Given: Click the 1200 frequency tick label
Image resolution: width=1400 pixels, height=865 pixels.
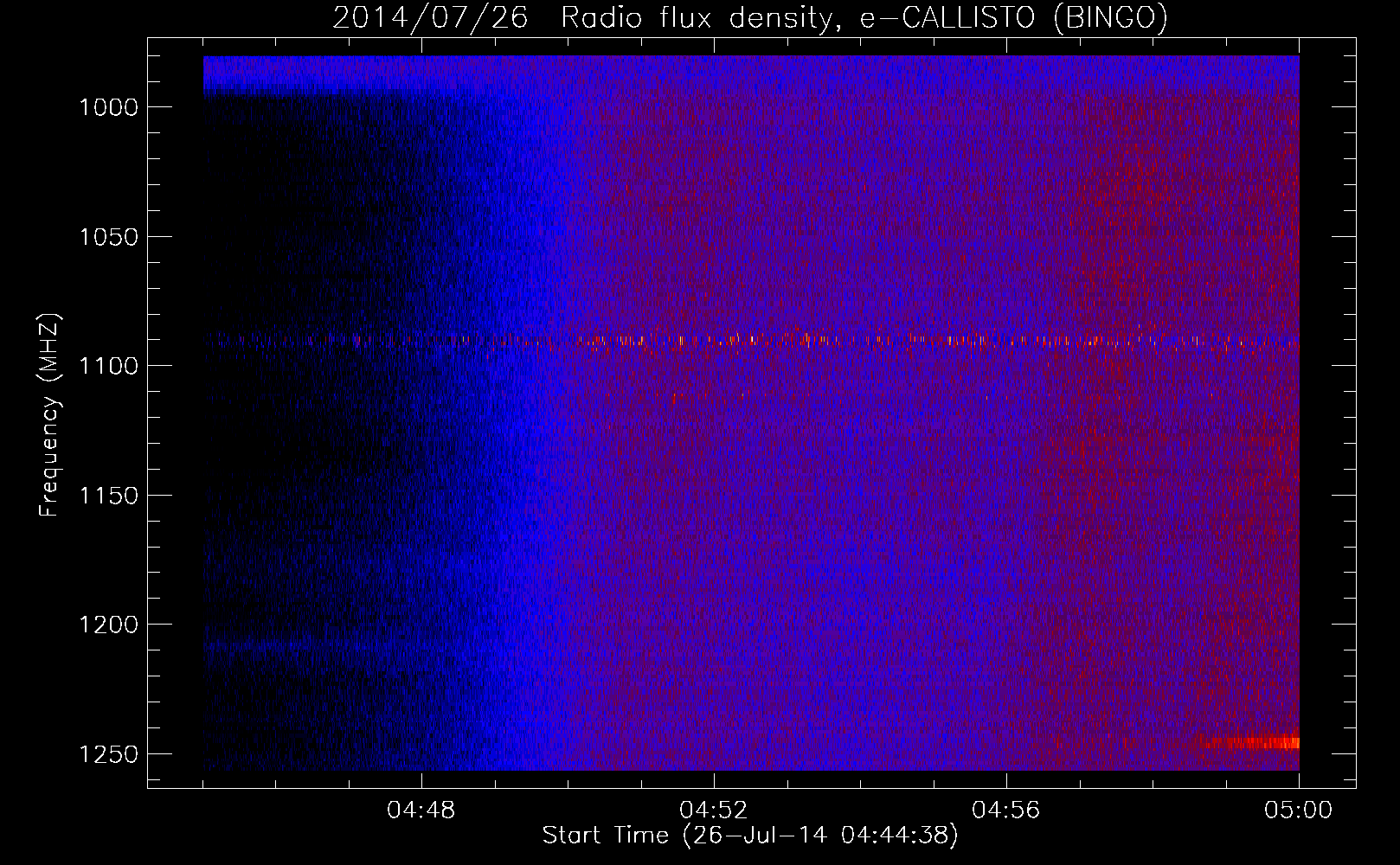Looking at the screenshot, I should click(x=109, y=625).
